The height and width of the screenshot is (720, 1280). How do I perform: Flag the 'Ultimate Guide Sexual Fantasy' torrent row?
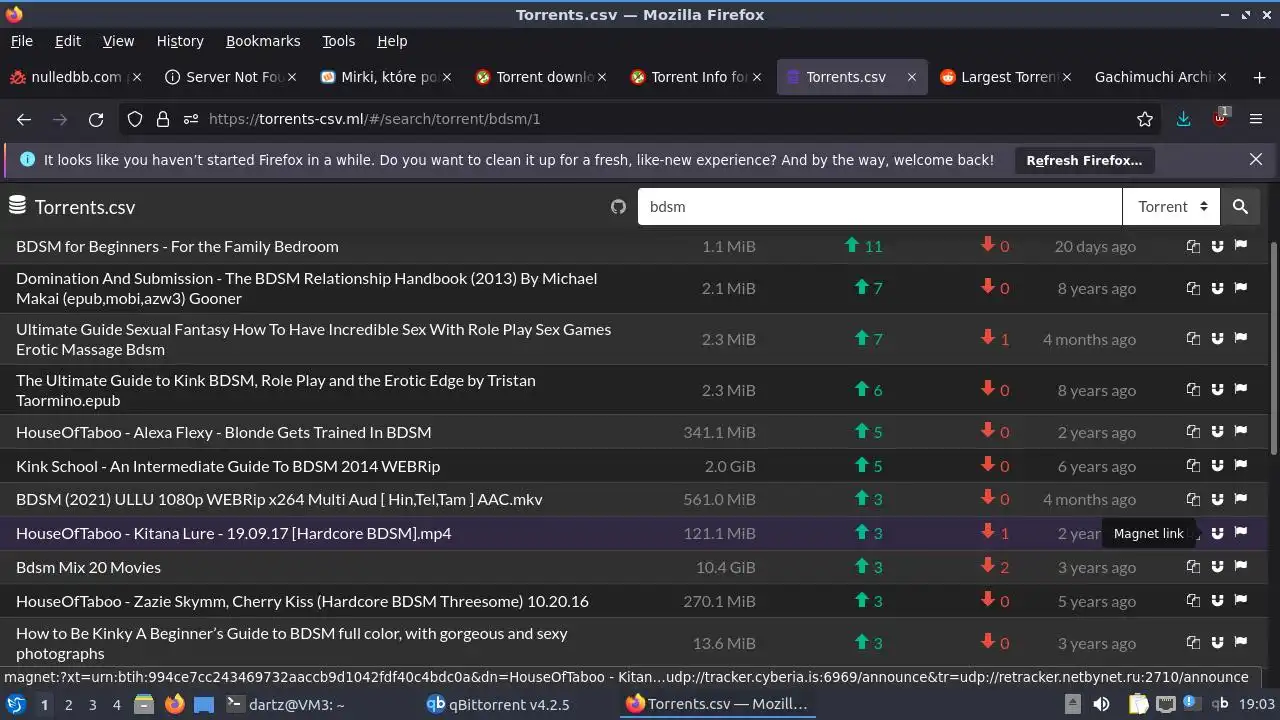[1241, 339]
